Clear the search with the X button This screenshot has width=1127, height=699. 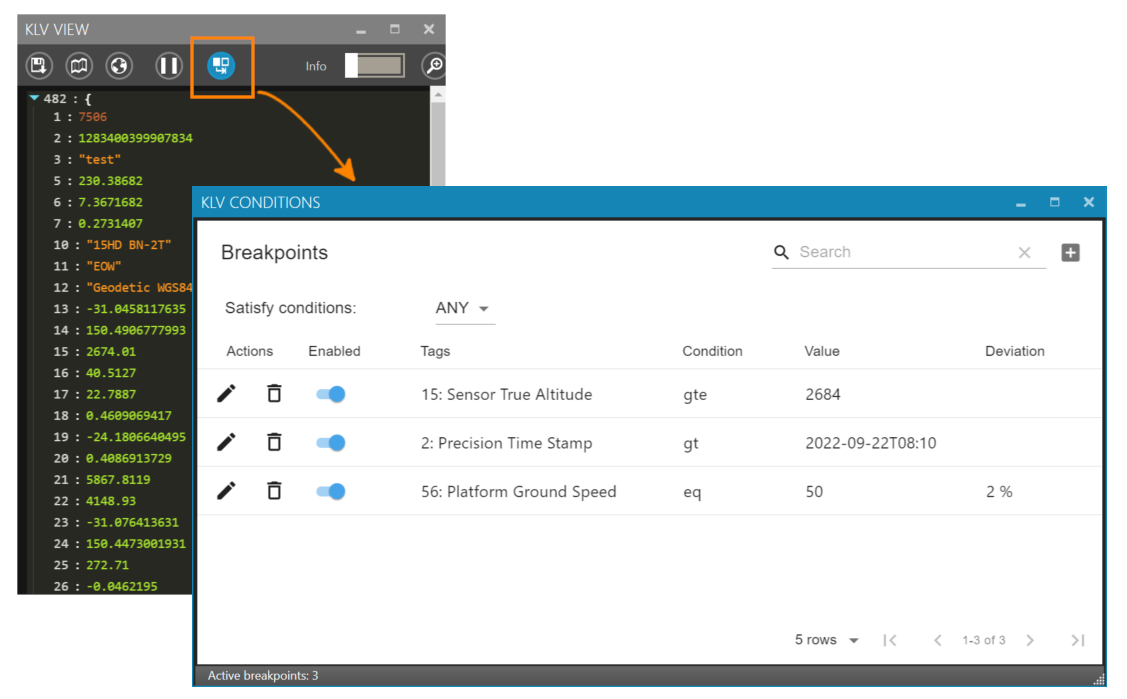click(x=1024, y=253)
